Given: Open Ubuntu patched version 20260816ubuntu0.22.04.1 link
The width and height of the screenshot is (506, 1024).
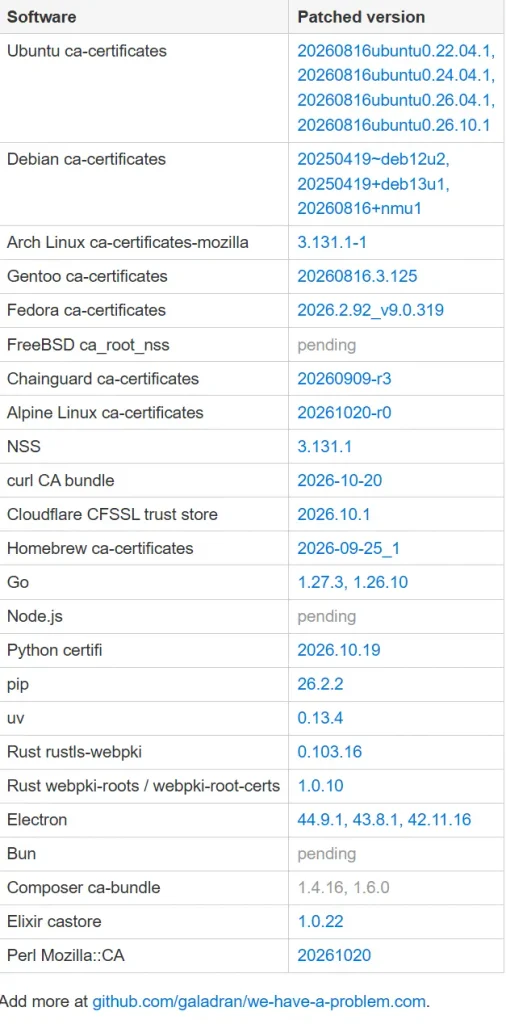Looking at the screenshot, I should coord(396,51).
